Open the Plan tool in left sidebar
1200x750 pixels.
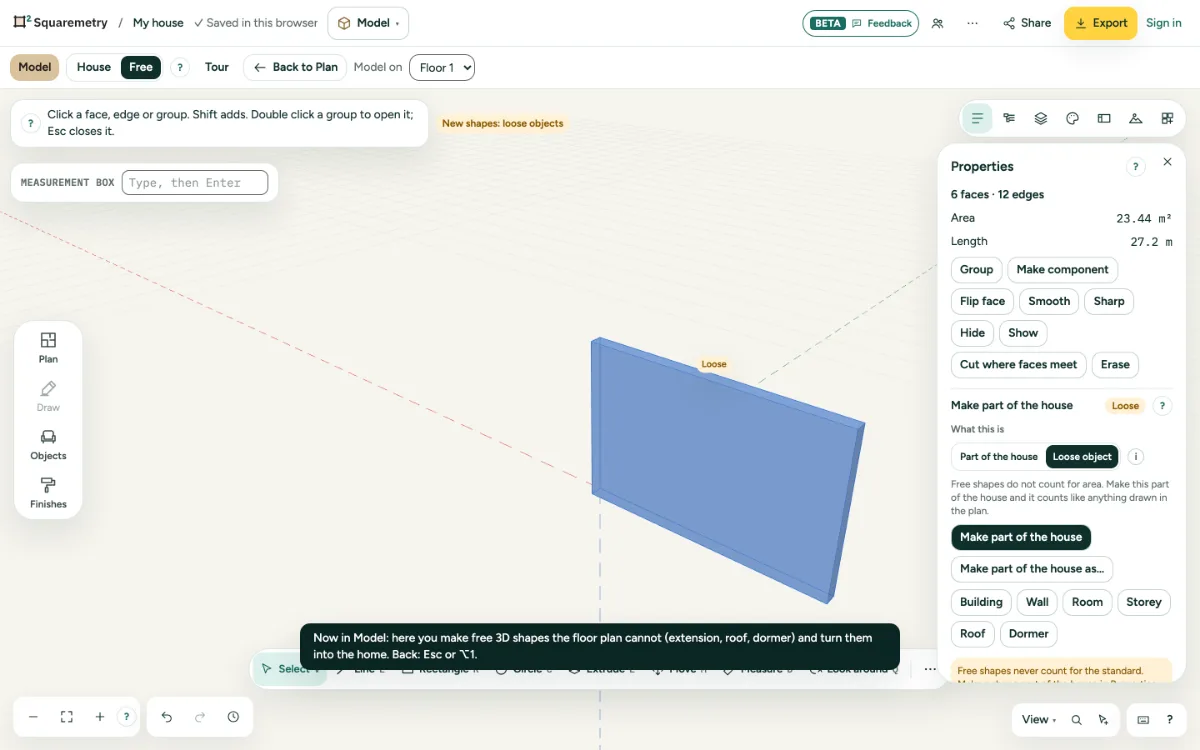[48, 347]
